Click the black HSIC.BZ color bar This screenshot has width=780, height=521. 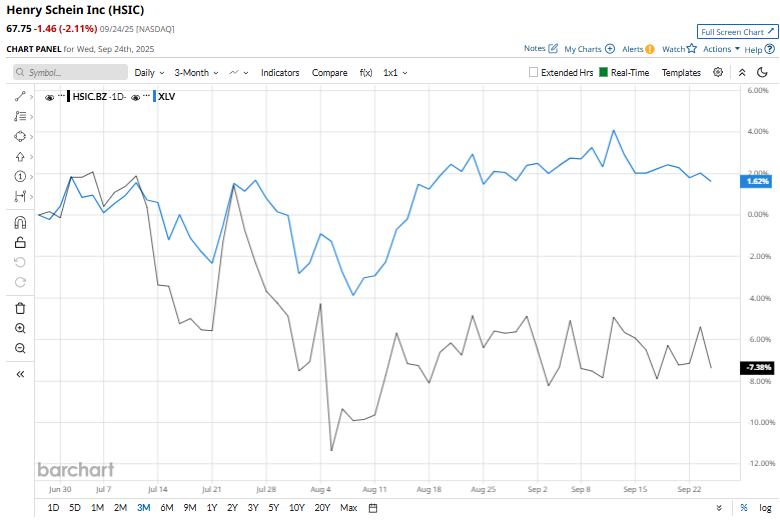click(69, 97)
